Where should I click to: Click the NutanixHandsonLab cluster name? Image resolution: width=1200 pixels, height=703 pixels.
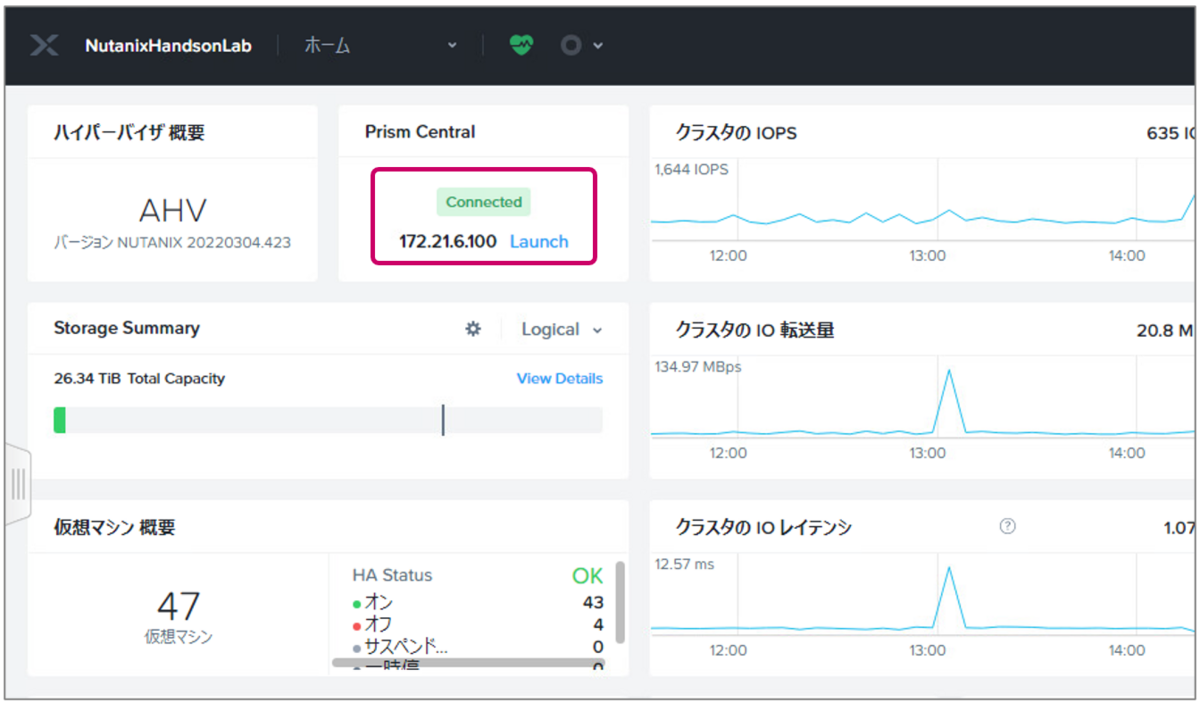168,45
